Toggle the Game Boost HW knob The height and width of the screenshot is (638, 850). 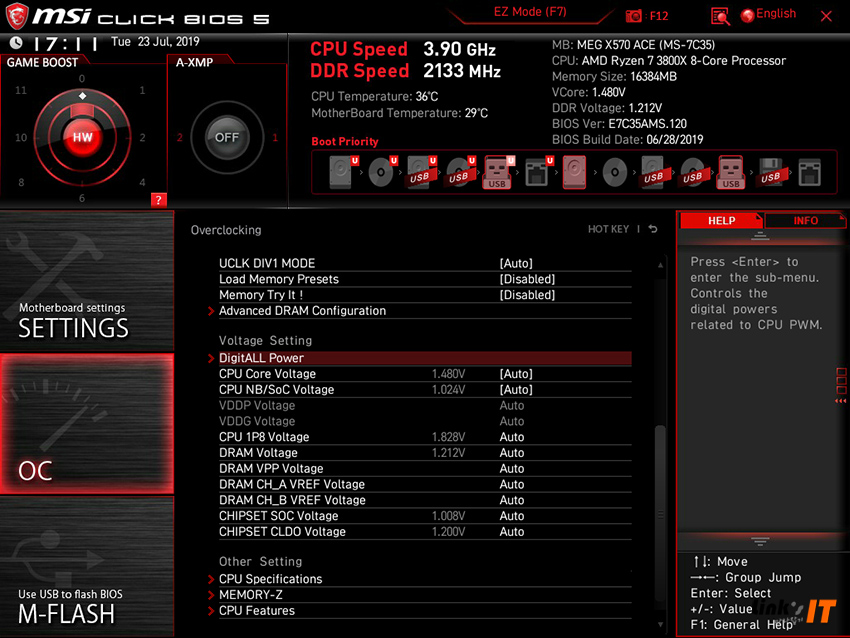tap(82, 137)
